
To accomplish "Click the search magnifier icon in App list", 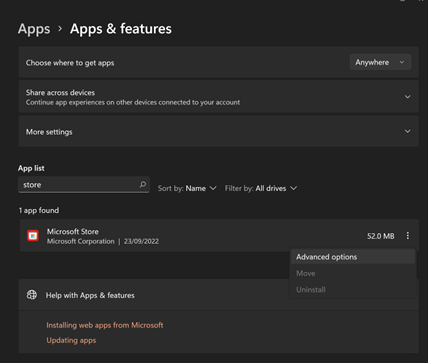I will (143, 184).
